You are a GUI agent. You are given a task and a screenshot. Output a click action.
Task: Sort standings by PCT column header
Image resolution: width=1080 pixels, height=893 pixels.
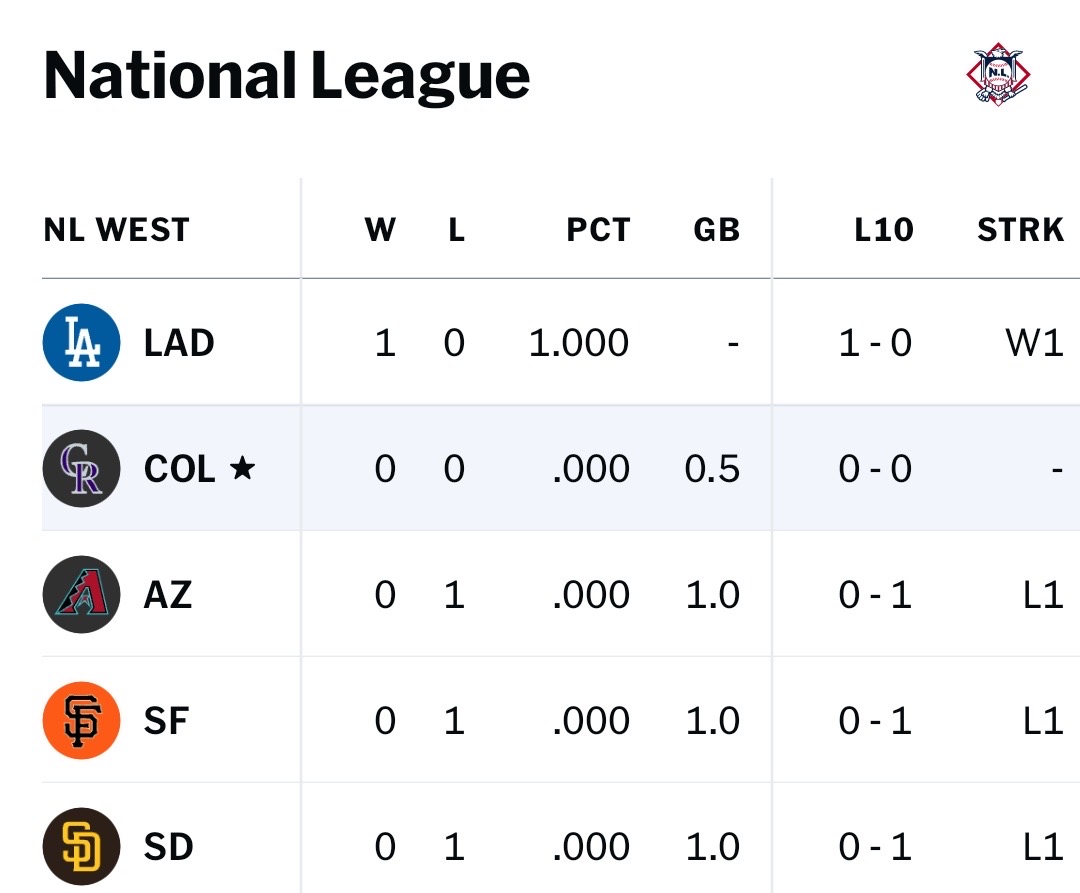pos(598,230)
